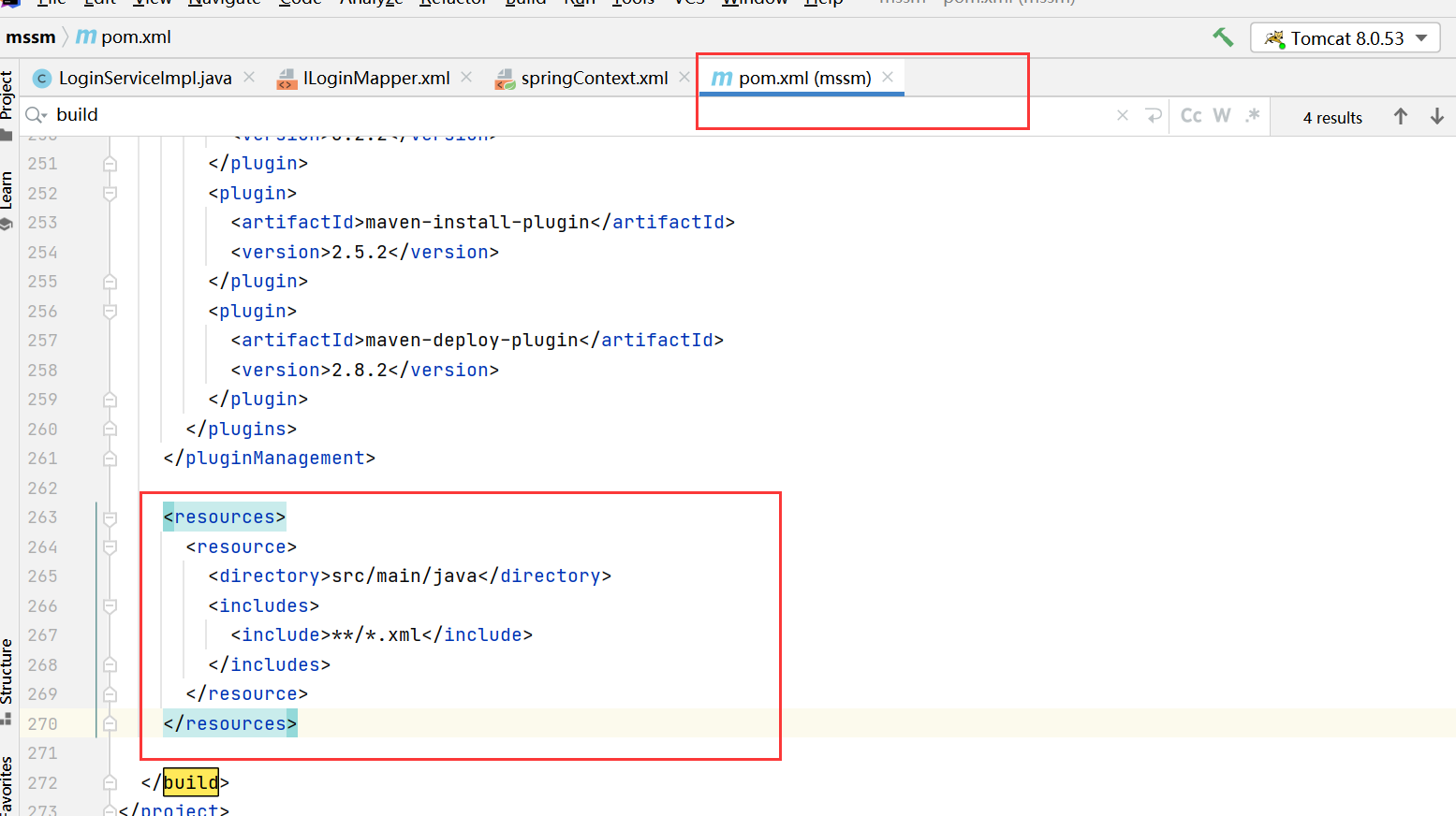Image resolution: width=1456 pixels, height=816 pixels.
Task: Click the mapper file icon on ILoginMapper.xml tab
Action: (287, 79)
